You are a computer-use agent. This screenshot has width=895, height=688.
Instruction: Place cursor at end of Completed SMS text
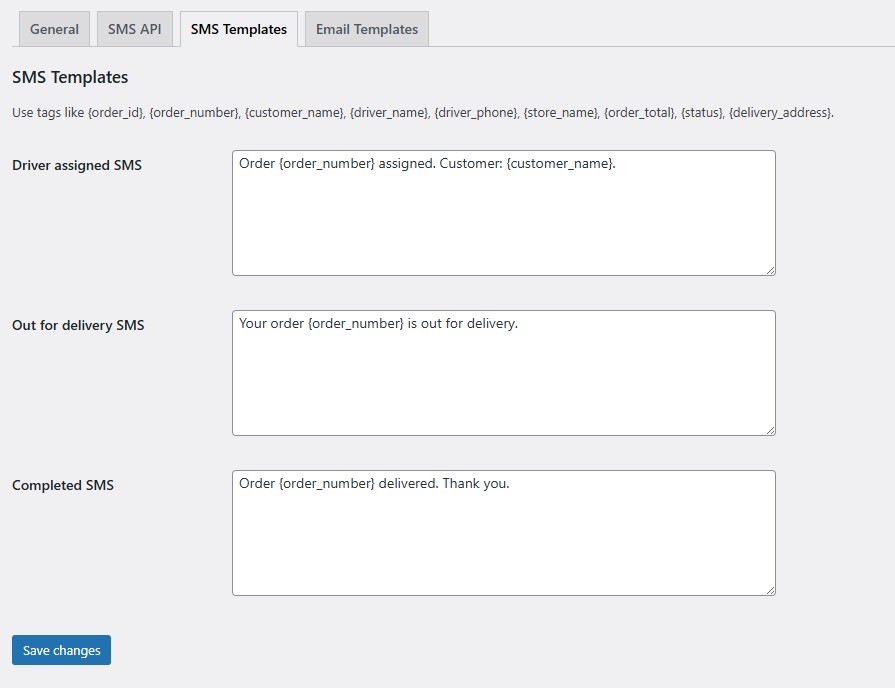point(510,483)
